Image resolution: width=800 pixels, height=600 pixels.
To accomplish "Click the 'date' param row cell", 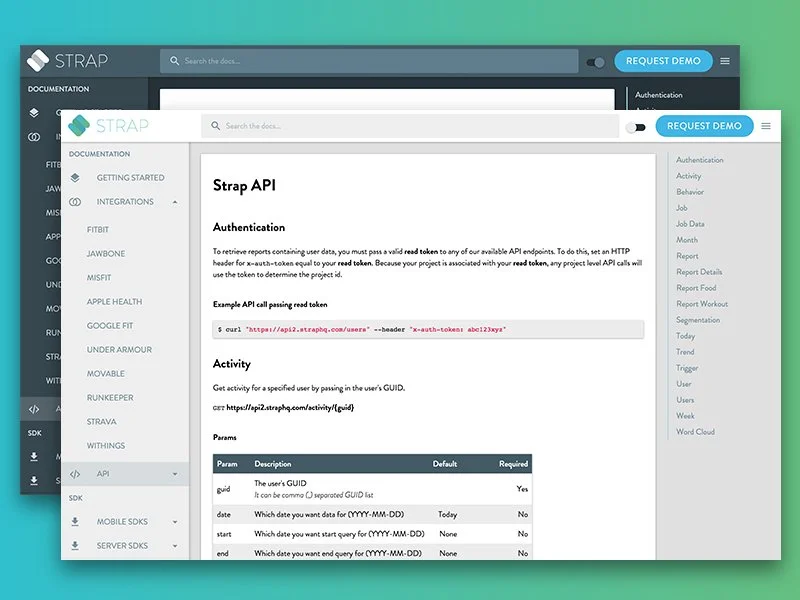I will [x=223, y=514].
